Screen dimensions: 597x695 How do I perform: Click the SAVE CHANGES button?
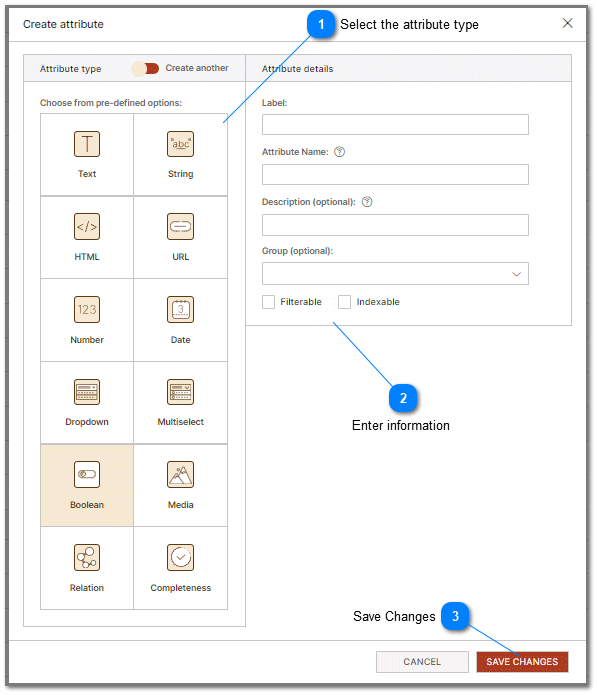point(522,662)
